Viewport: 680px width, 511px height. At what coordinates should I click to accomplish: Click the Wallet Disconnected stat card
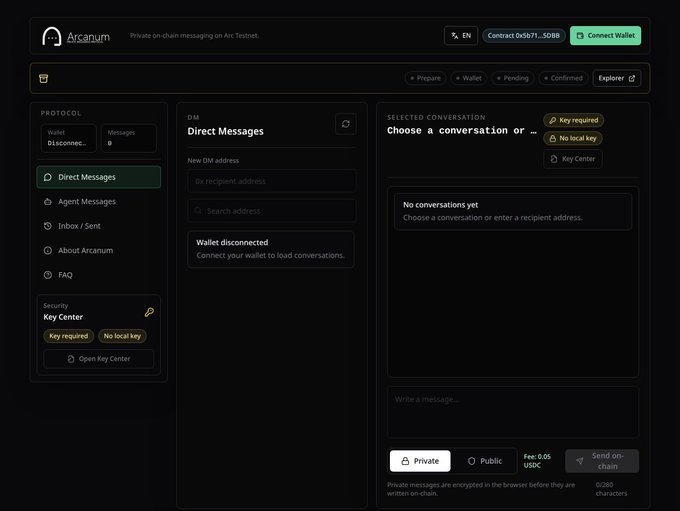(69, 138)
